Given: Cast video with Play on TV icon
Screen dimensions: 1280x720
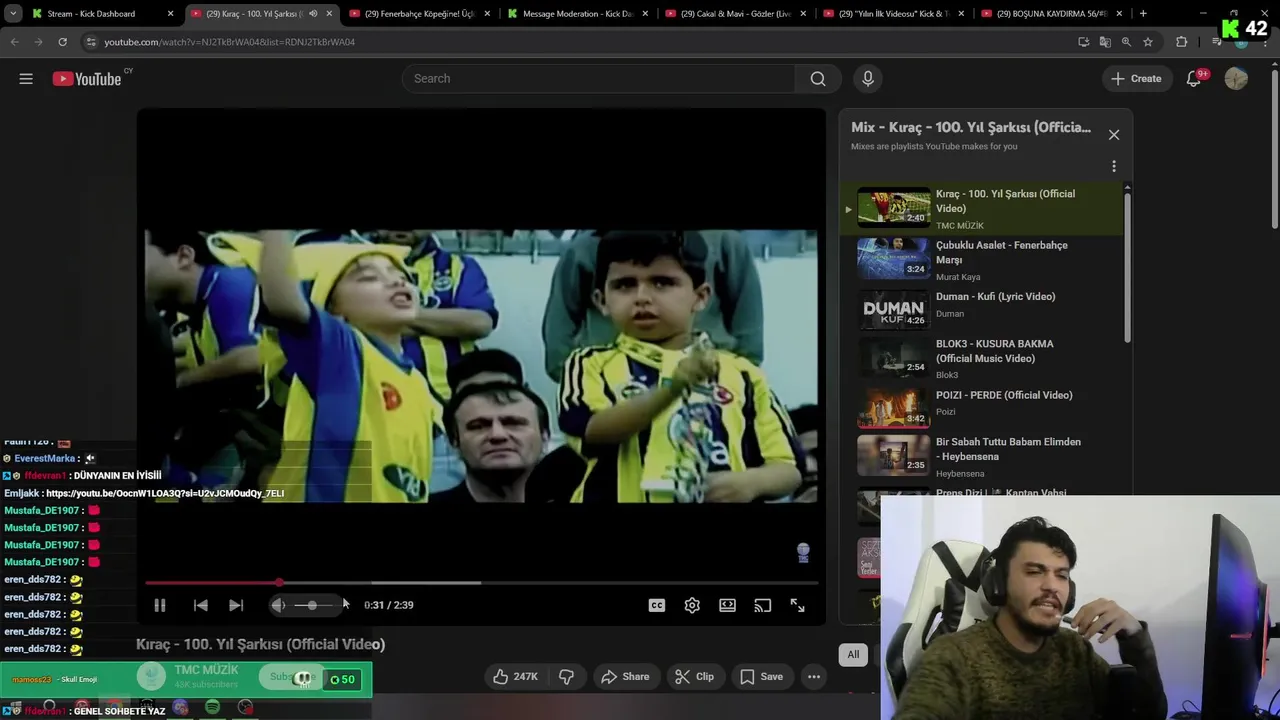Looking at the screenshot, I should click(763, 605).
